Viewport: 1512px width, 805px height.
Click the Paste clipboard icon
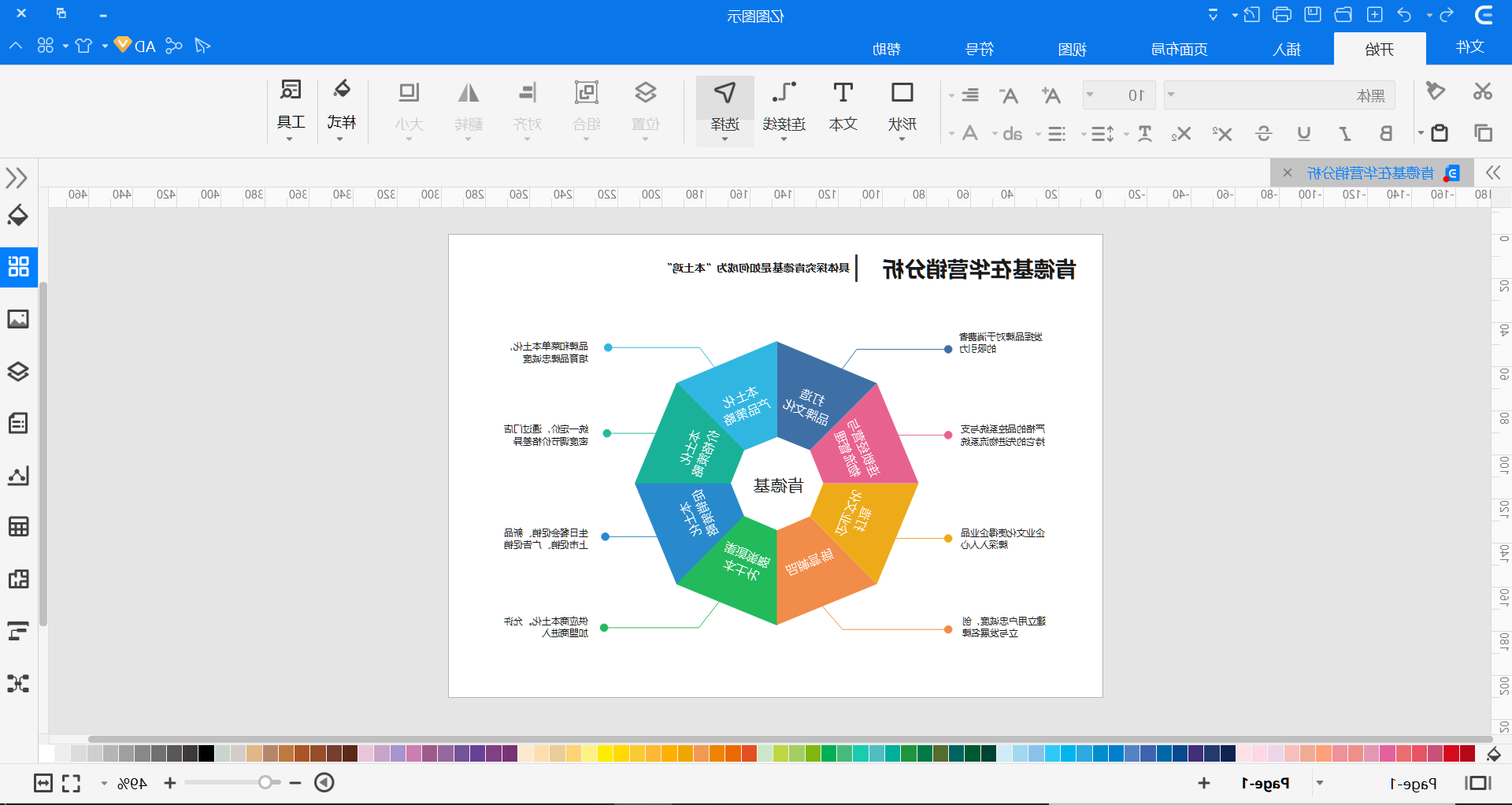tap(1440, 133)
